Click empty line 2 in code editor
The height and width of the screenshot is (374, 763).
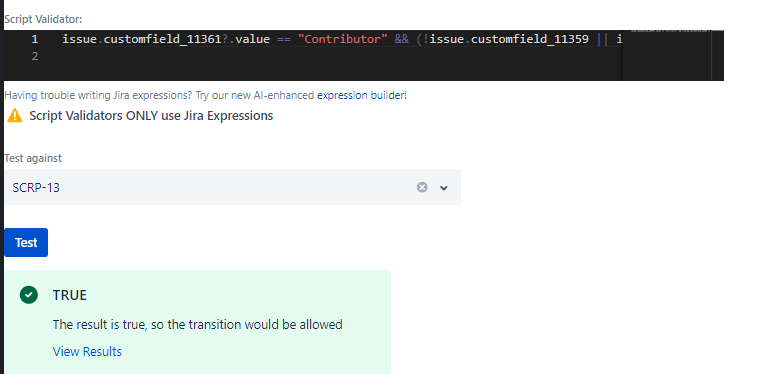click(x=342, y=56)
